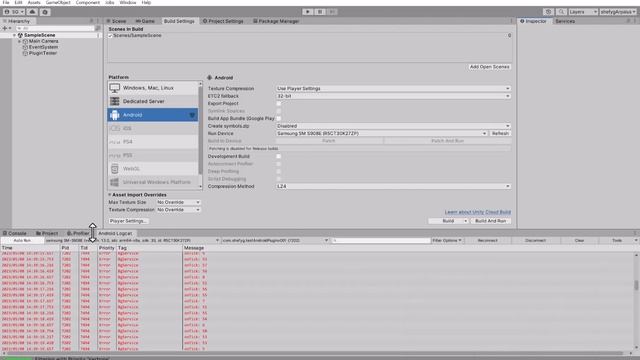
Task: Select the PS4 platform
Action: tap(153, 142)
